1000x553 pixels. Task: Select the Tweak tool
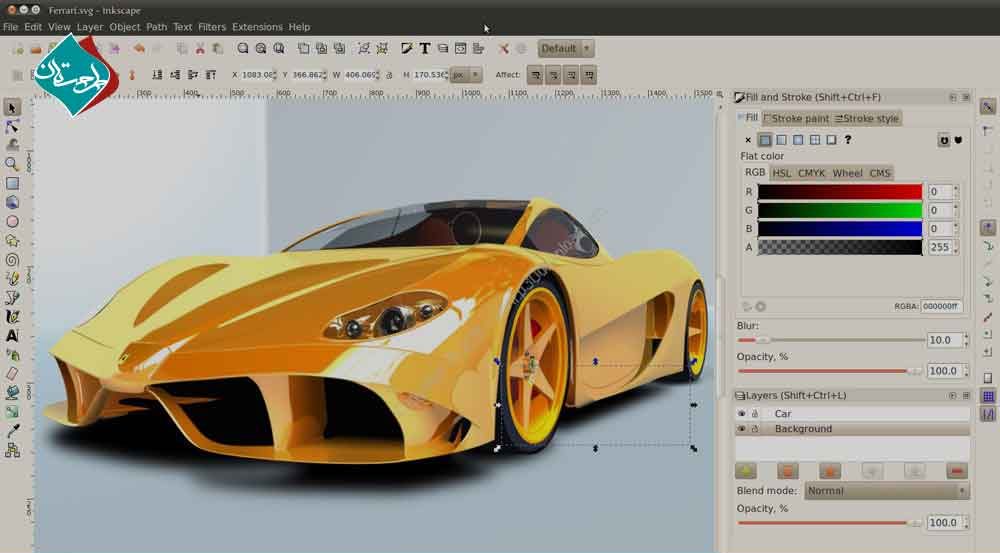point(12,145)
